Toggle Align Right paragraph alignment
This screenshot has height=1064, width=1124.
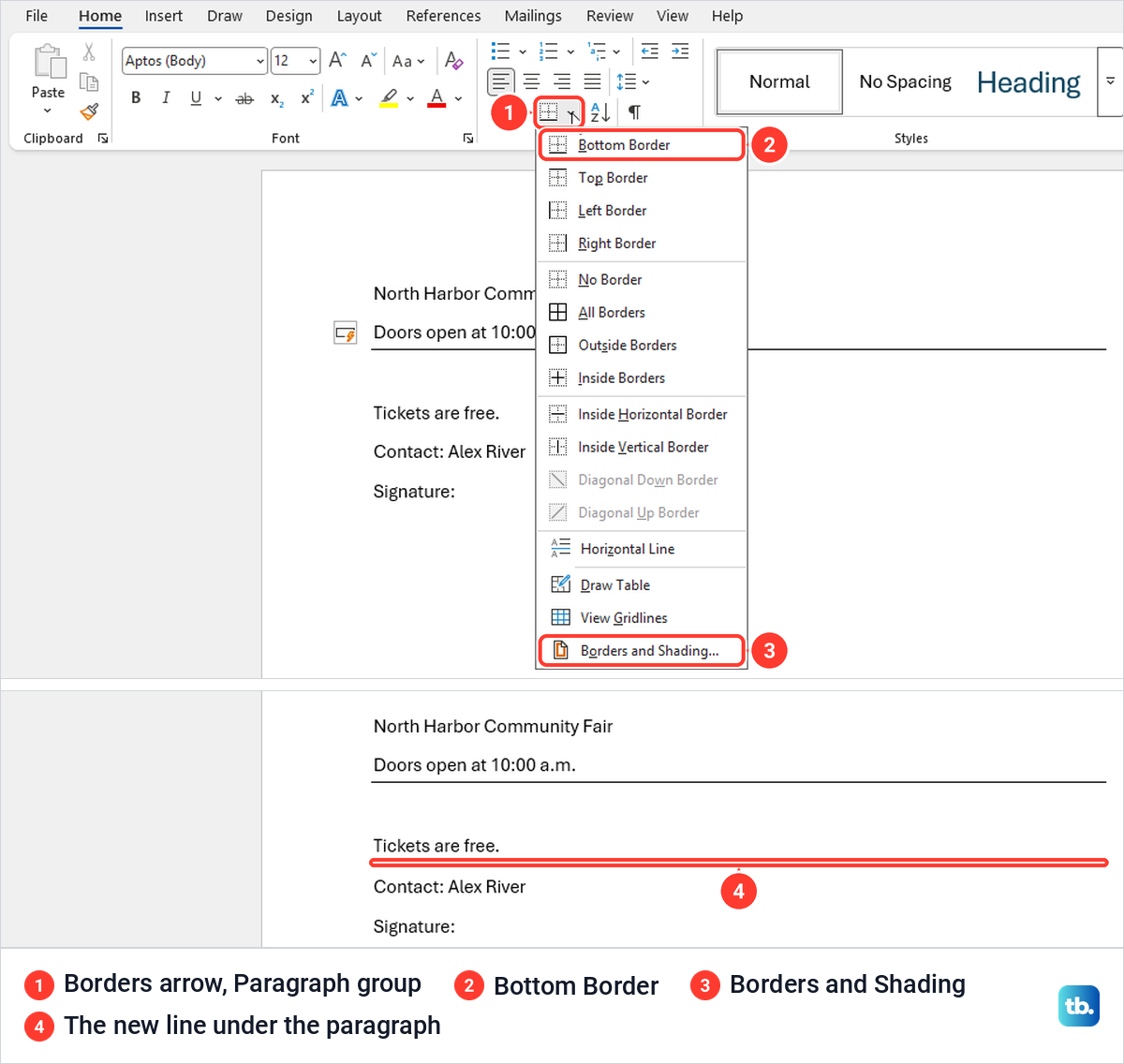click(x=562, y=81)
